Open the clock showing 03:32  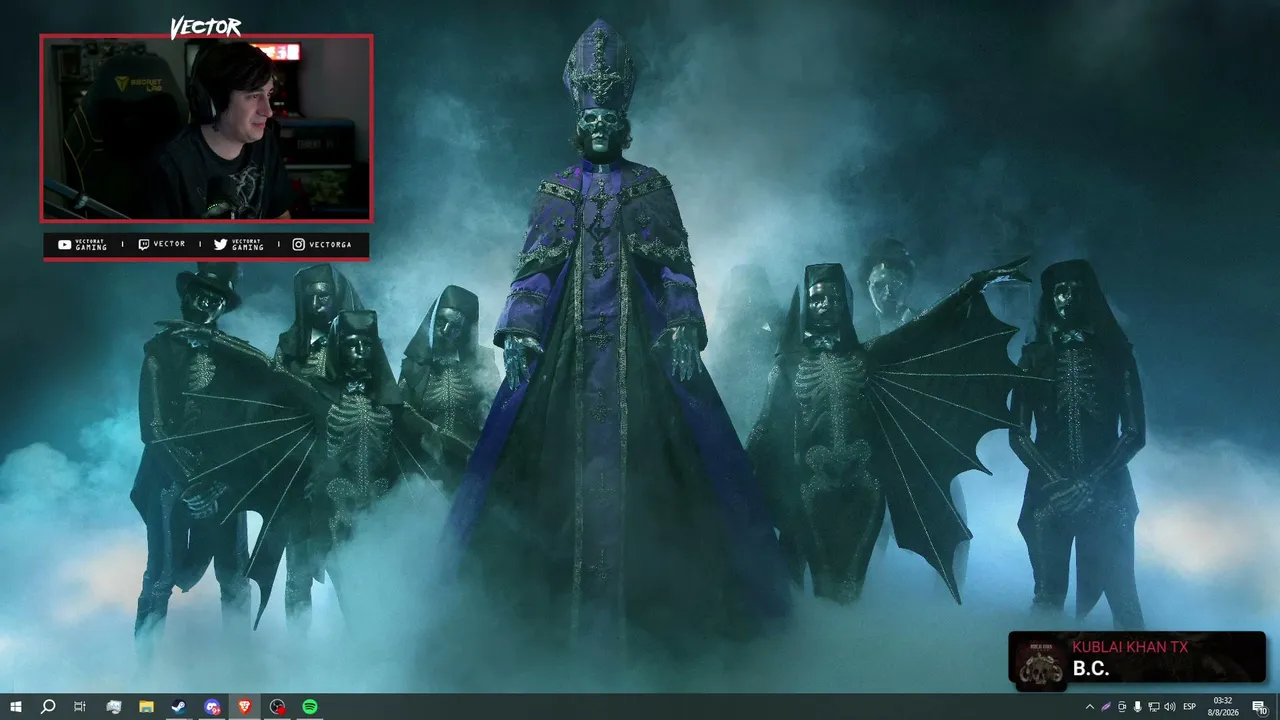coord(1222,707)
